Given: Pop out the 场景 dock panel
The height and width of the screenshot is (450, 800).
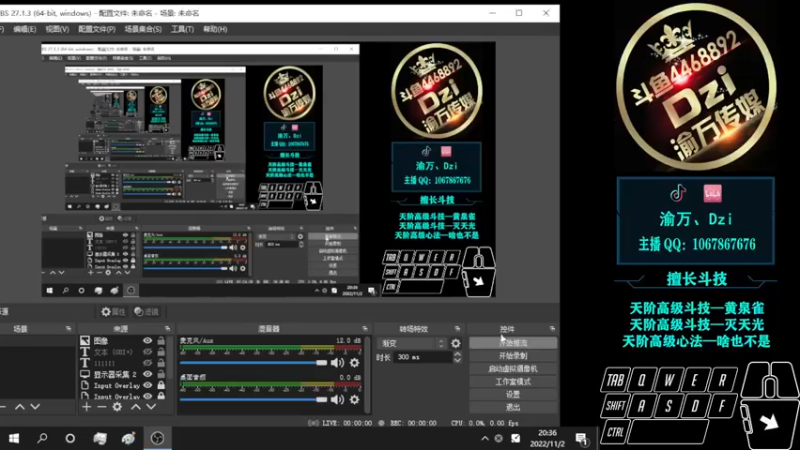Looking at the screenshot, I should pyautogui.click(x=68, y=329).
